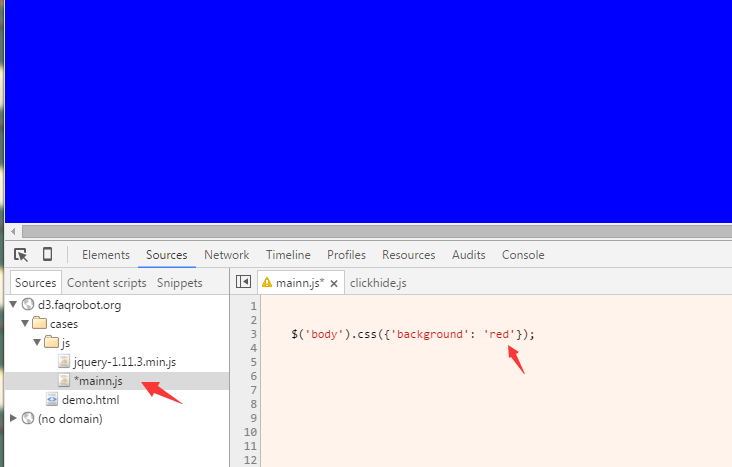The image size is (732, 467).
Task: Select the mainn.js* editor tab
Action: [300, 283]
